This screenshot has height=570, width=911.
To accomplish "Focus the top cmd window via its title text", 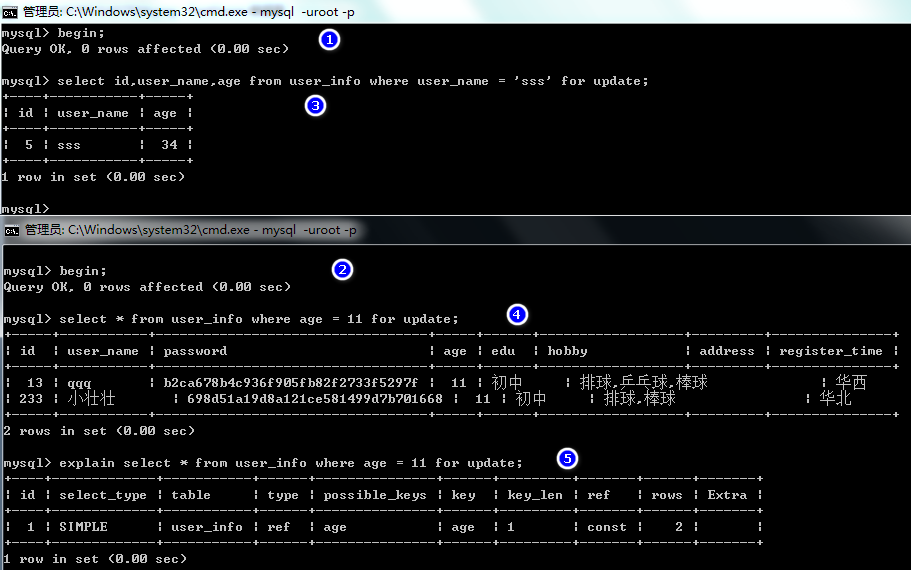I will coord(190,11).
